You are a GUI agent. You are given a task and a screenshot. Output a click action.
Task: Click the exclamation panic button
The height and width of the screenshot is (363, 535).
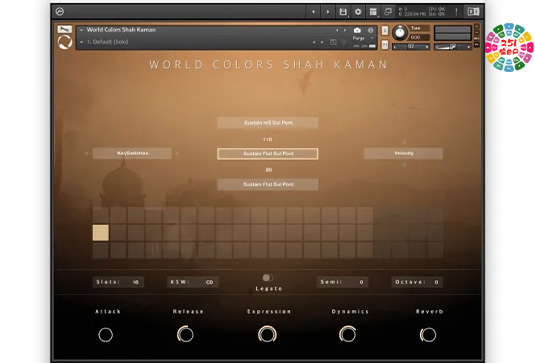(x=456, y=12)
